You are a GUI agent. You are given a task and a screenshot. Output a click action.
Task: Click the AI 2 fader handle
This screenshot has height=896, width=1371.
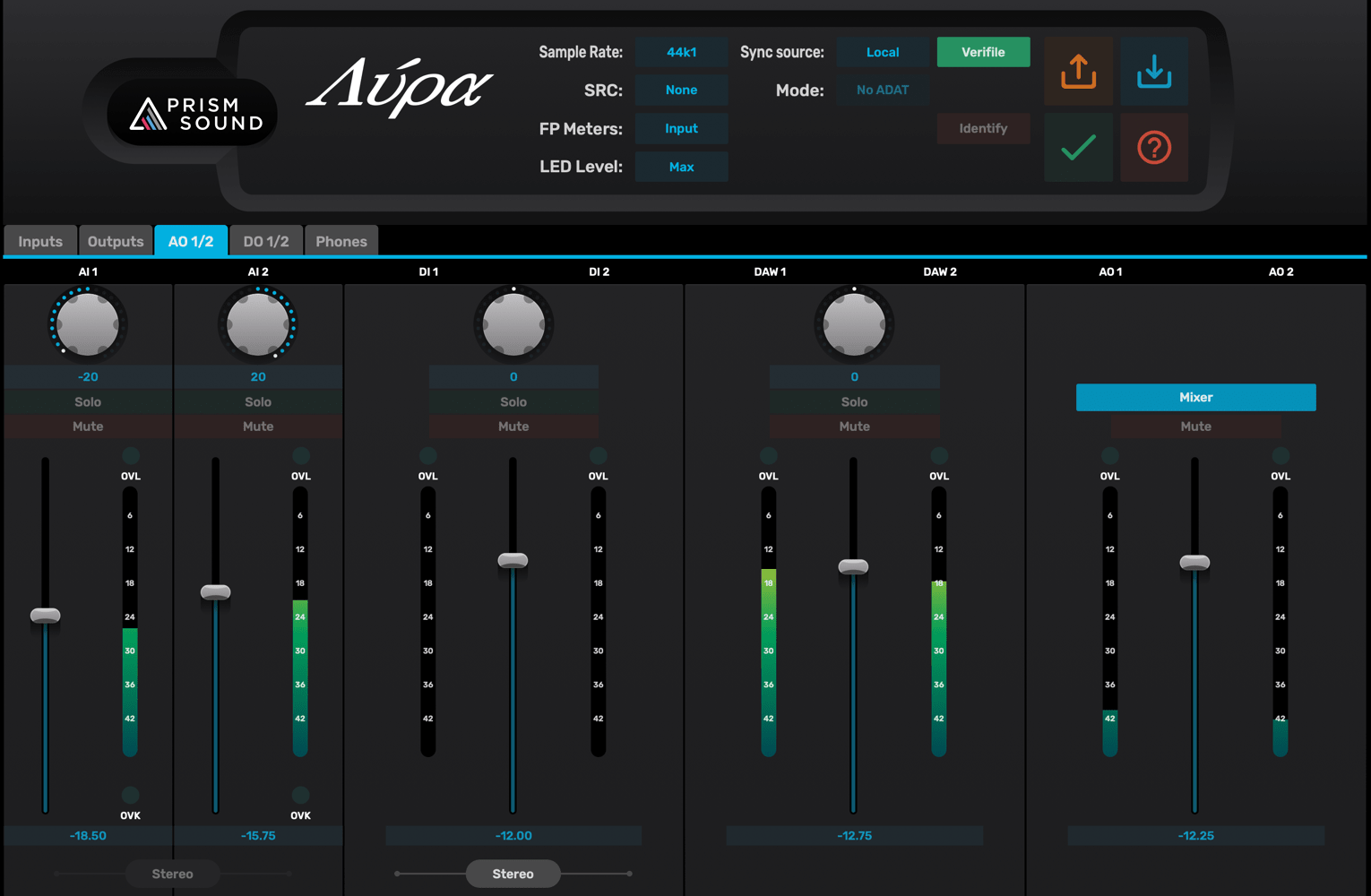215,592
